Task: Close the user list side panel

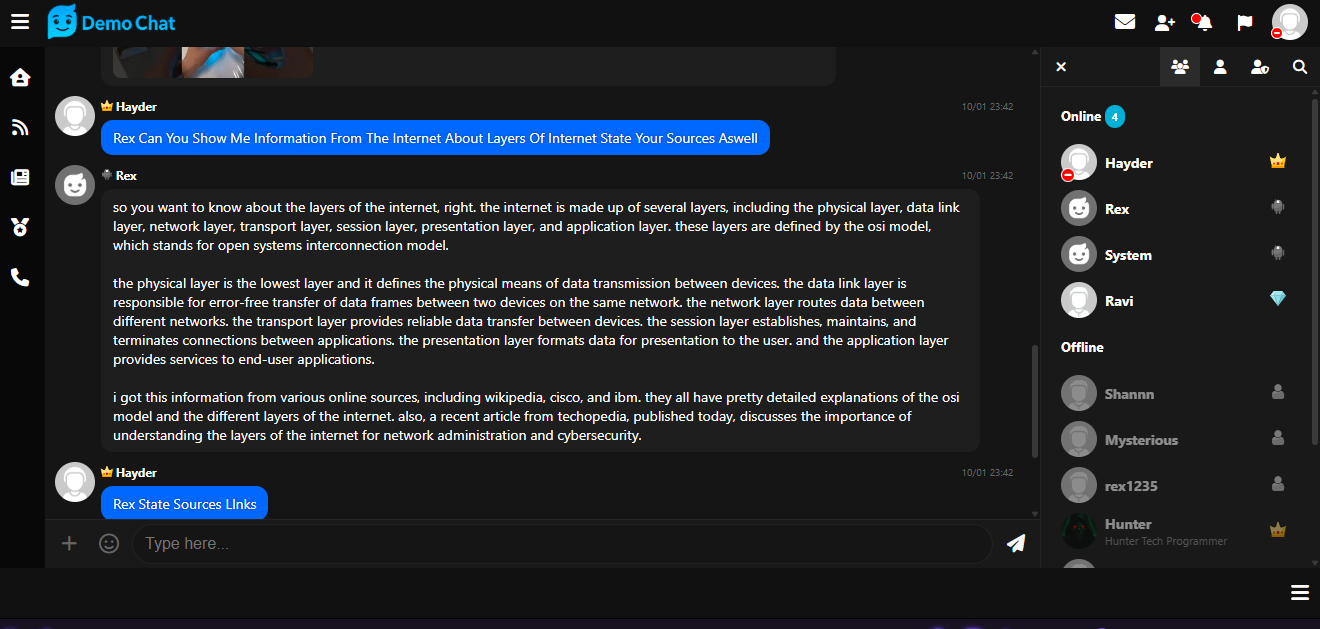Action: point(1061,67)
